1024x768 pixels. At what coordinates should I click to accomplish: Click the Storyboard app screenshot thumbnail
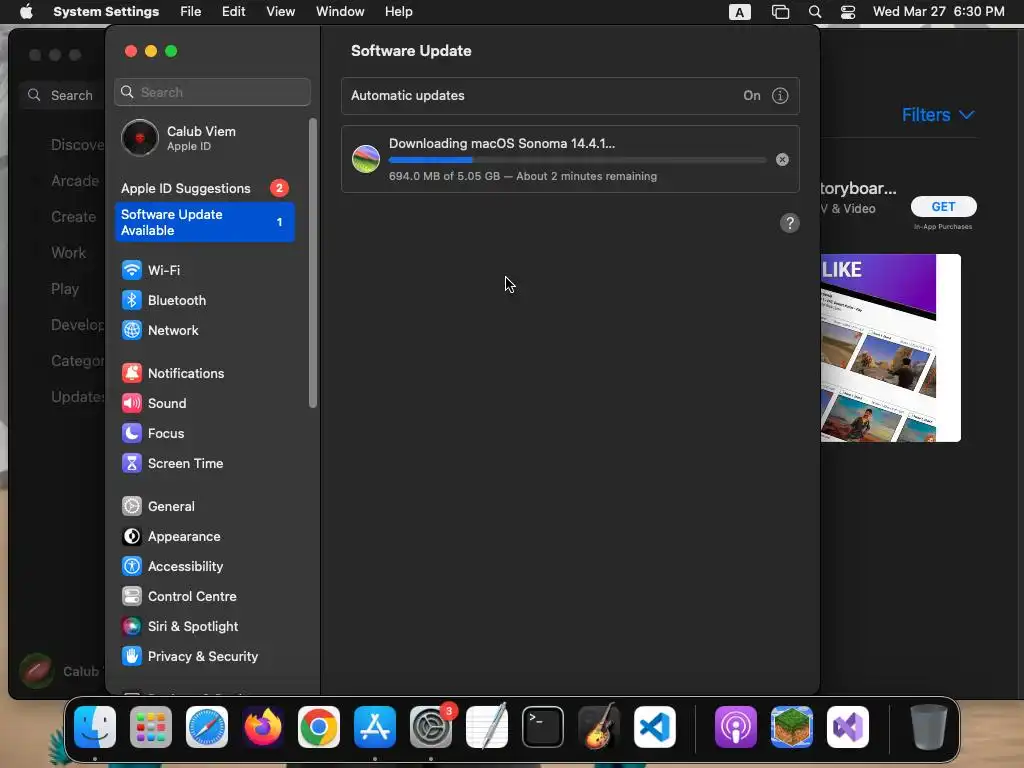(891, 348)
